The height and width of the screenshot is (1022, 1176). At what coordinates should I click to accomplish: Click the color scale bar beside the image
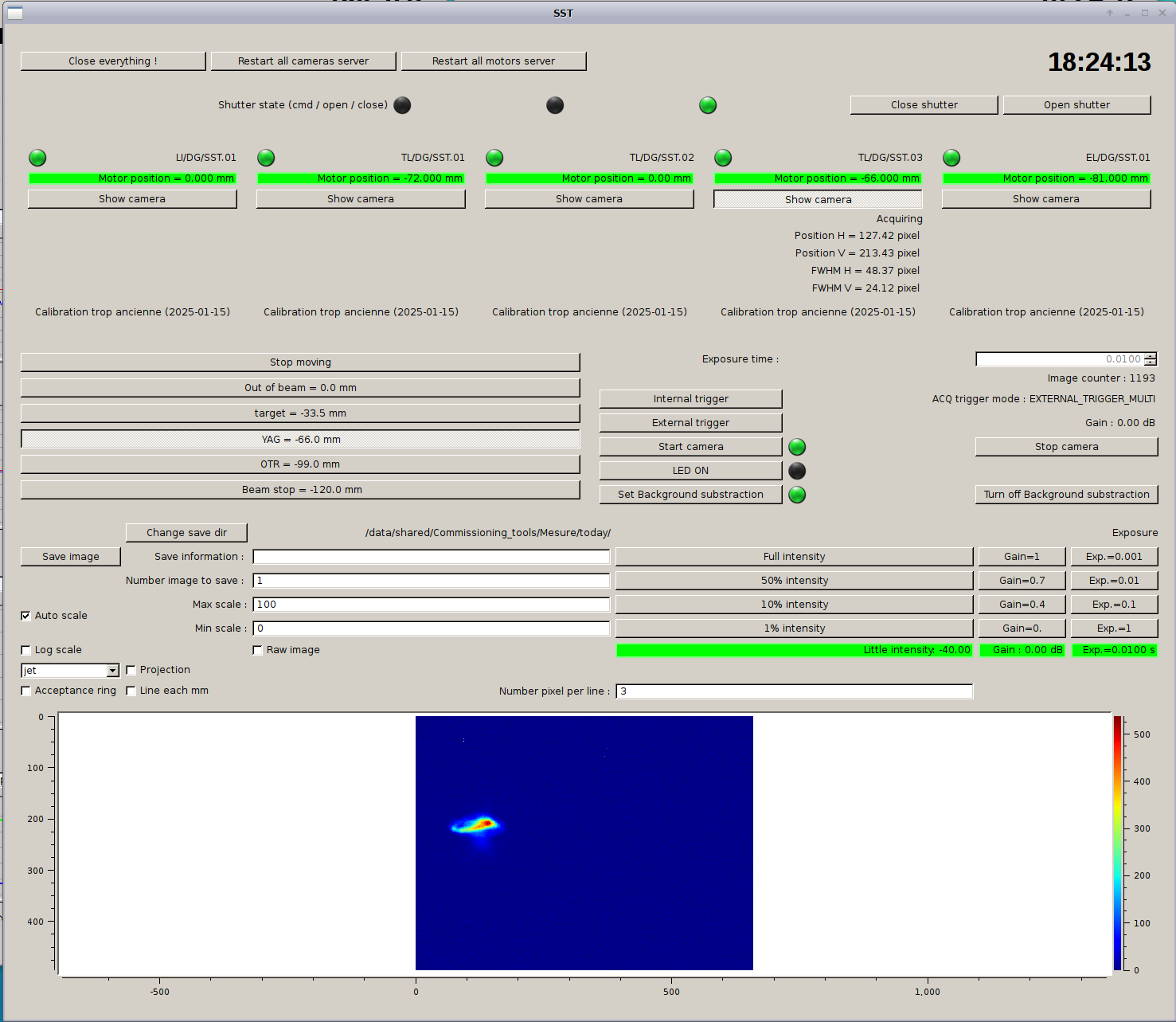[1117, 842]
